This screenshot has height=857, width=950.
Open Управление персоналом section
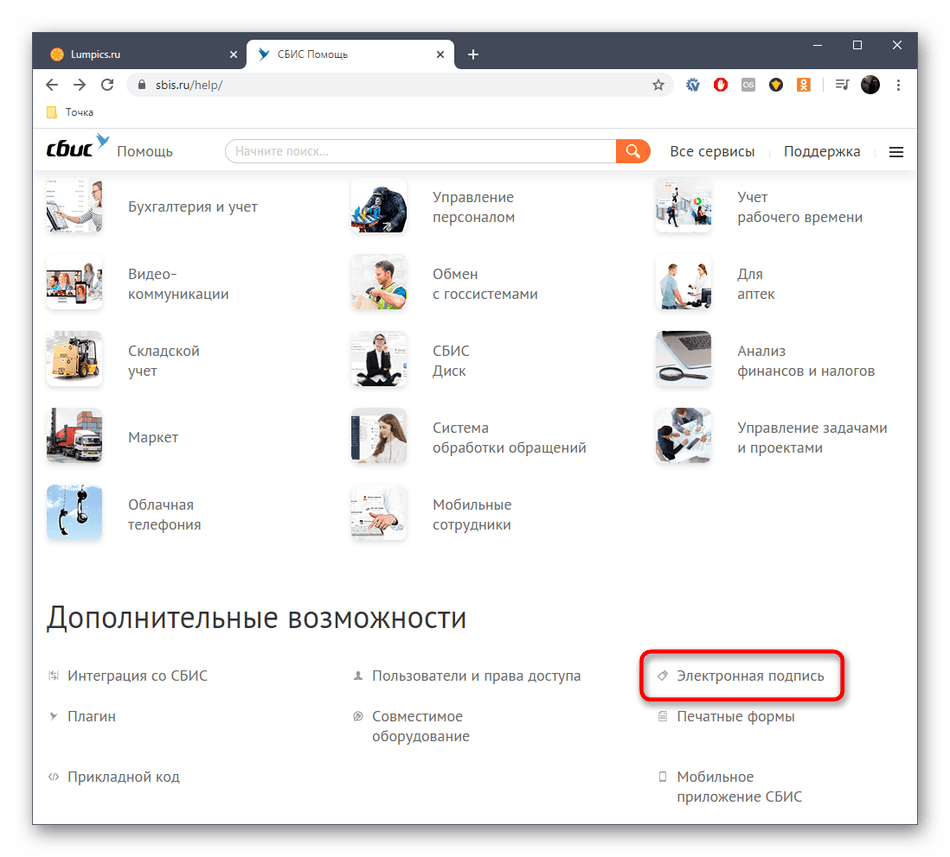473,207
